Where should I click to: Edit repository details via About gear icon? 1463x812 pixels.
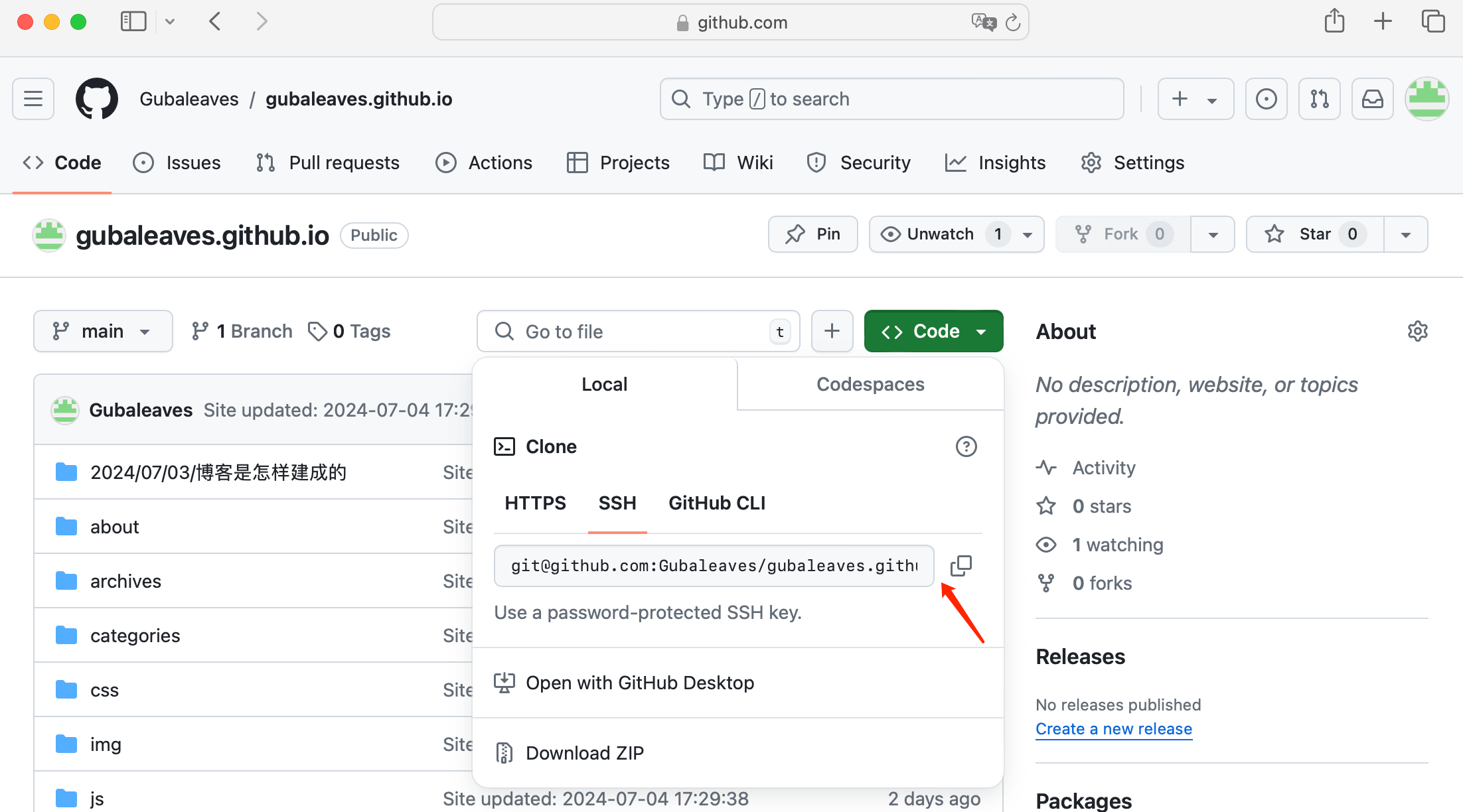[1417, 331]
